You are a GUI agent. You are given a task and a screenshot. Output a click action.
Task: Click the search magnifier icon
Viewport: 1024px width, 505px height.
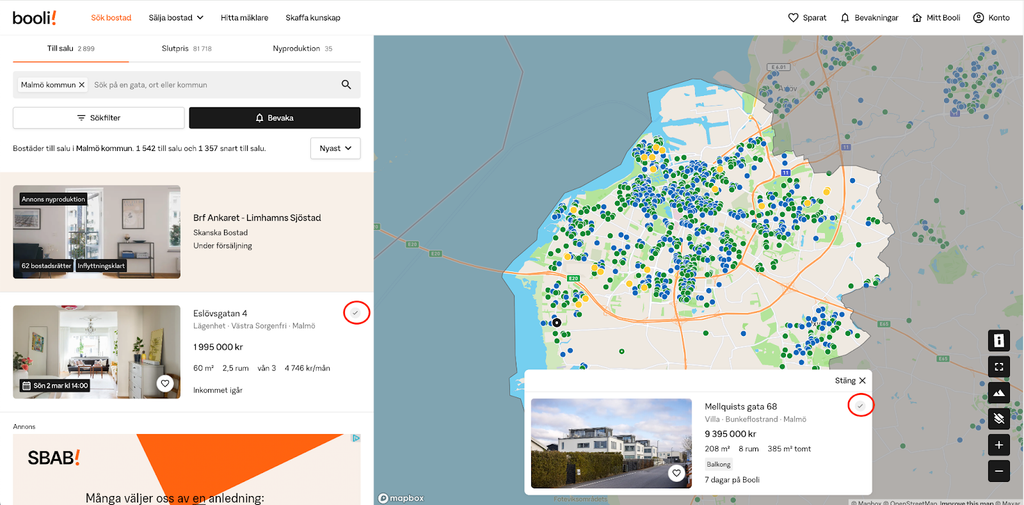(x=346, y=85)
